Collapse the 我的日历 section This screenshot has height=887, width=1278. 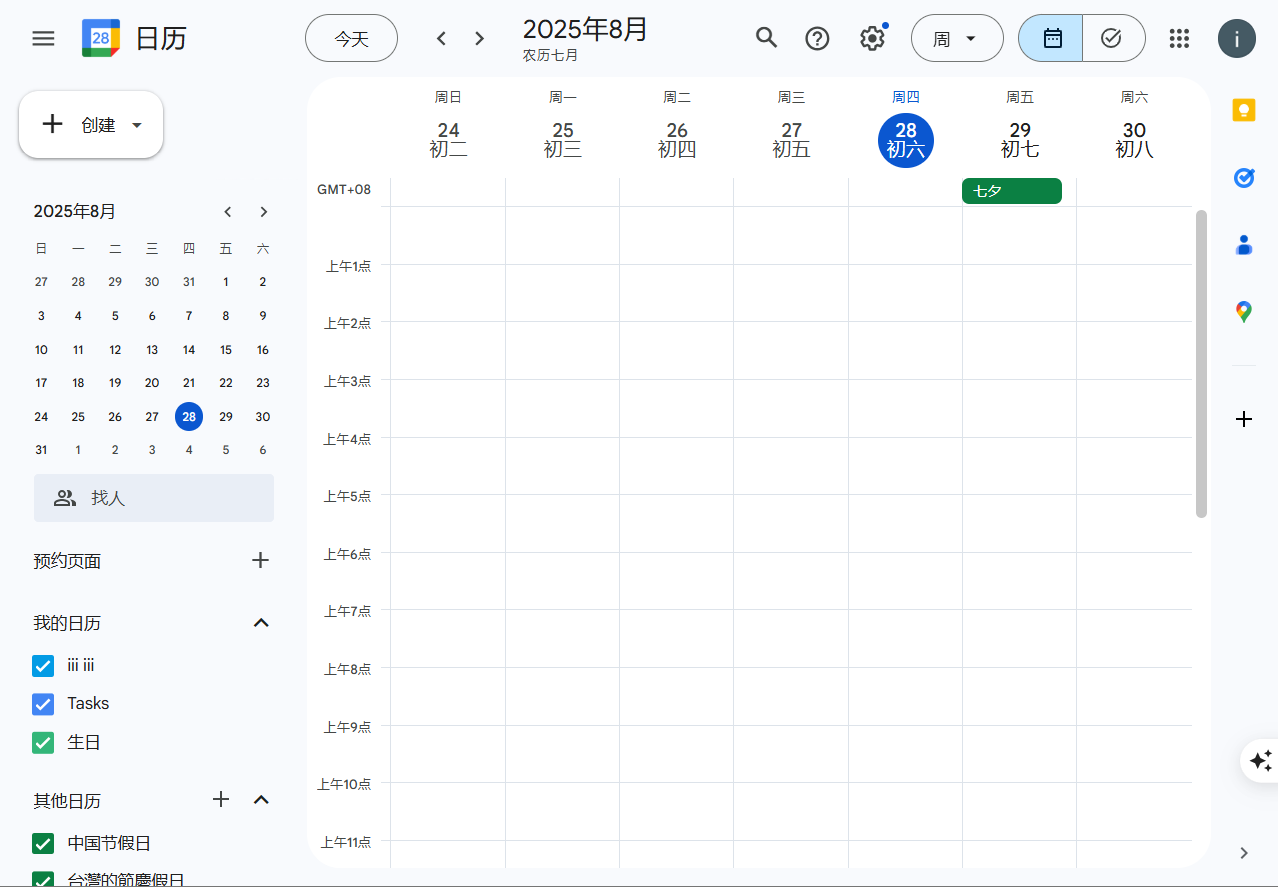[x=261, y=623]
